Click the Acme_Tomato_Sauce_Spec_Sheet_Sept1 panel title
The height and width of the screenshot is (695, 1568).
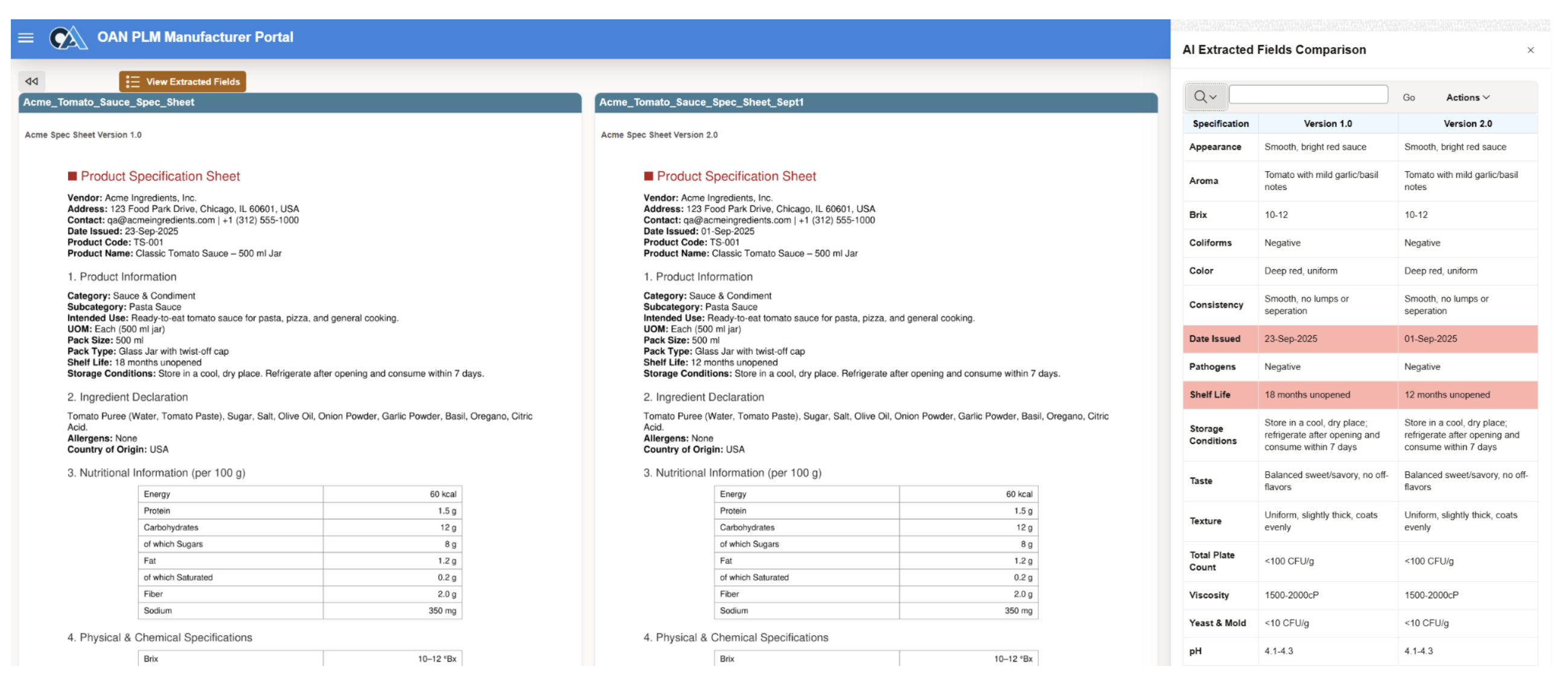pyautogui.click(x=701, y=102)
